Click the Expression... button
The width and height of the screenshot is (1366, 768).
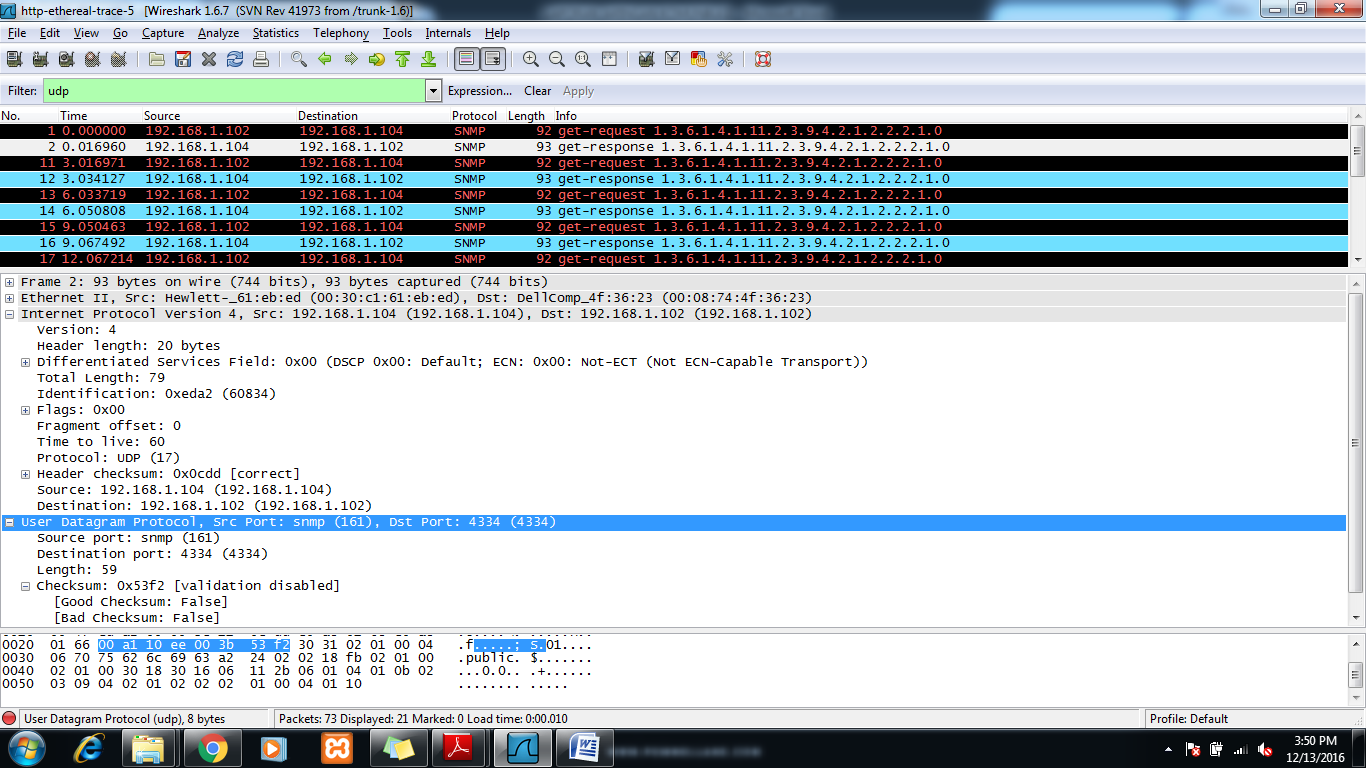click(480, 91)
